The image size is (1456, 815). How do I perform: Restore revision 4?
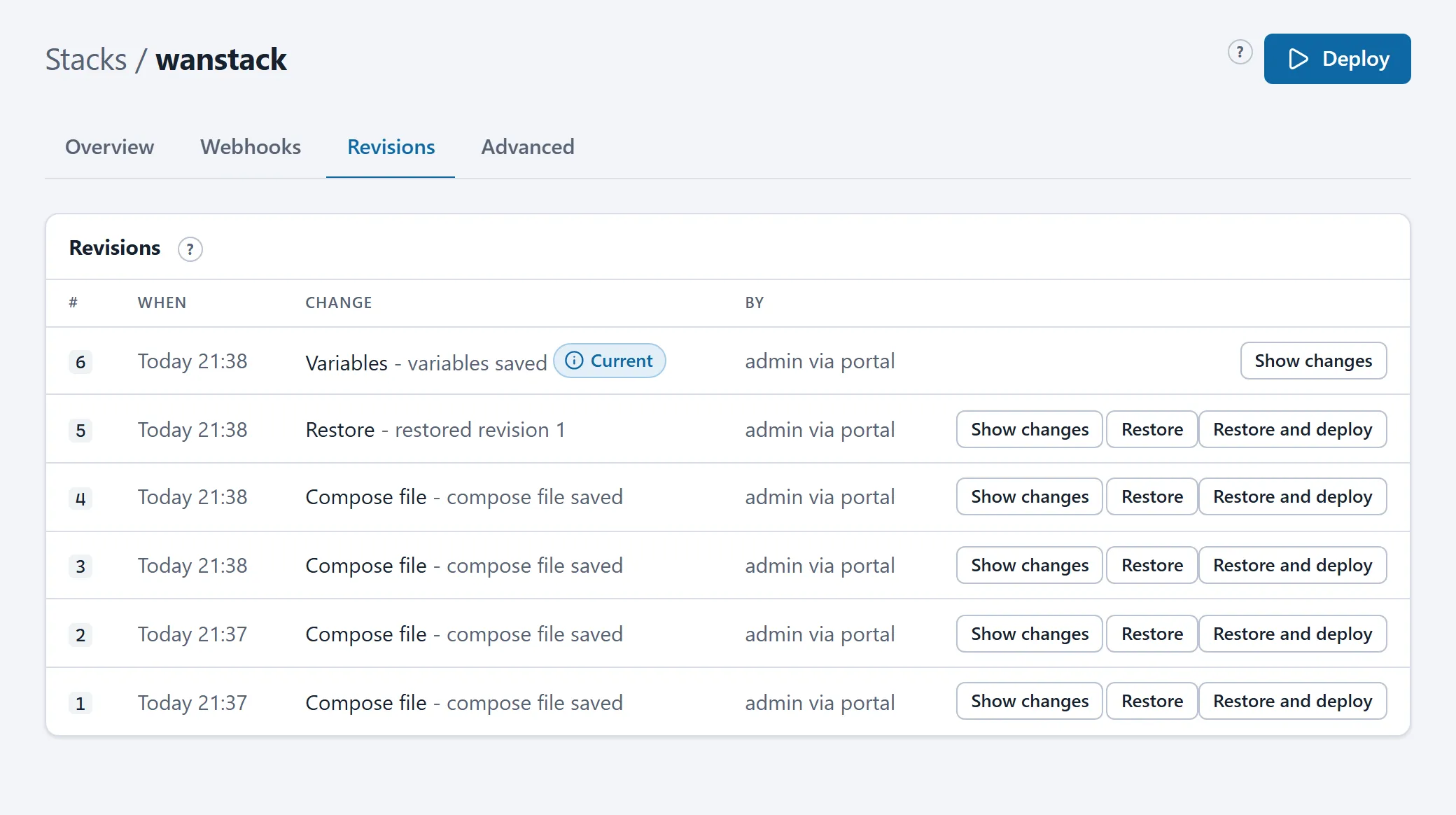pyautogui.click(x=1151, y=496)
